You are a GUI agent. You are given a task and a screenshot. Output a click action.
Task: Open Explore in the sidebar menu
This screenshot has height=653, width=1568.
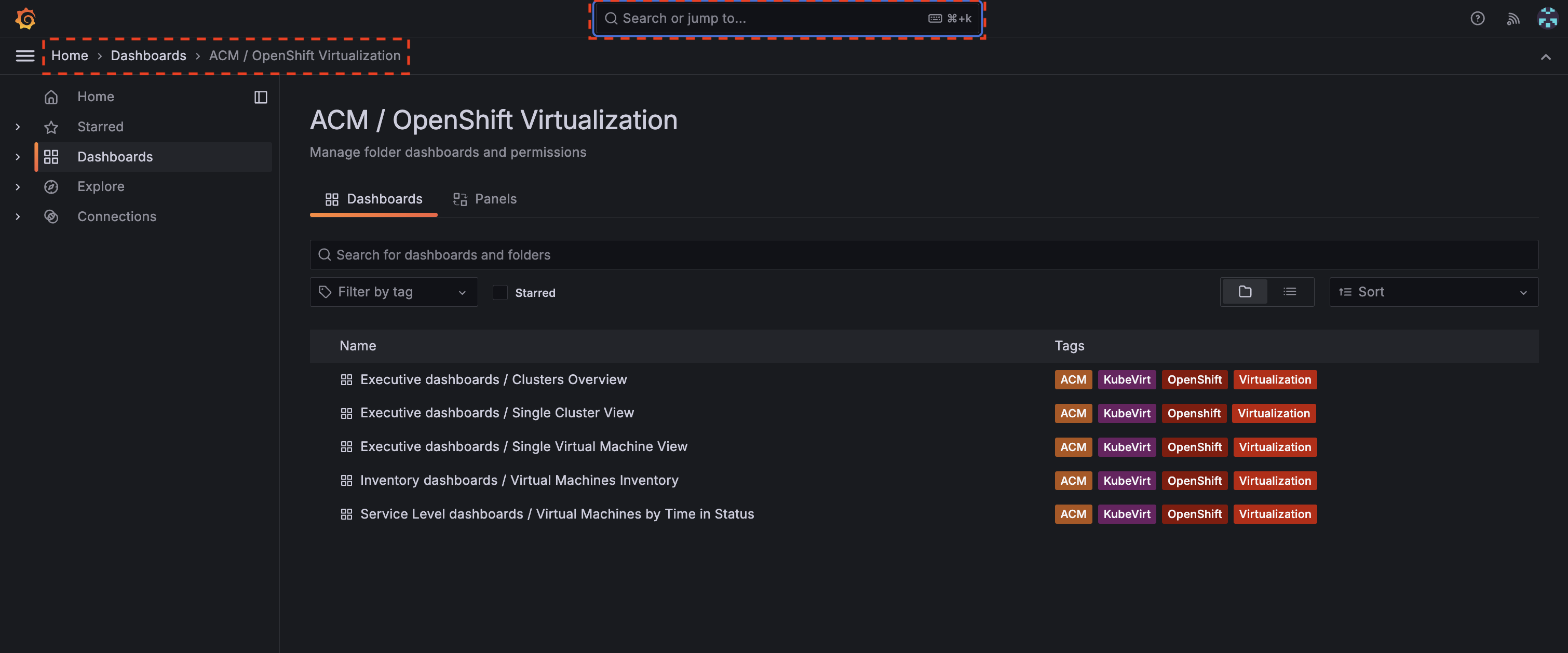point(101,187)
